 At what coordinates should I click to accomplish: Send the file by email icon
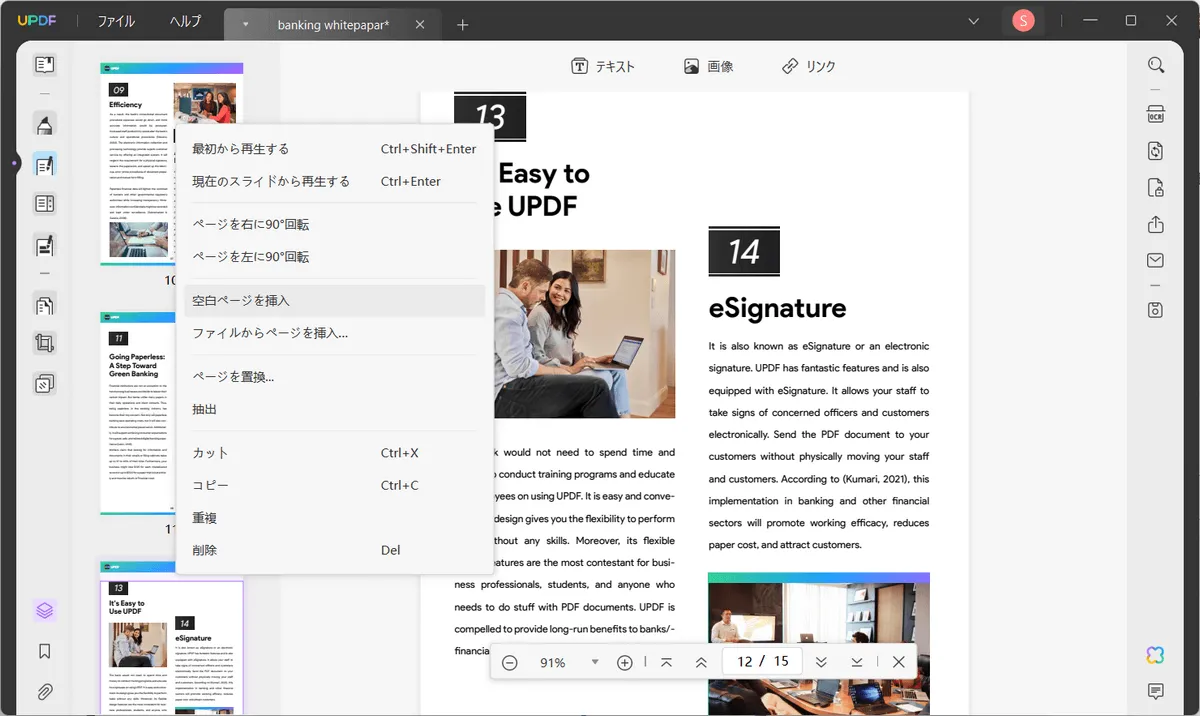pyautogui.click(x=1156, y=260)
